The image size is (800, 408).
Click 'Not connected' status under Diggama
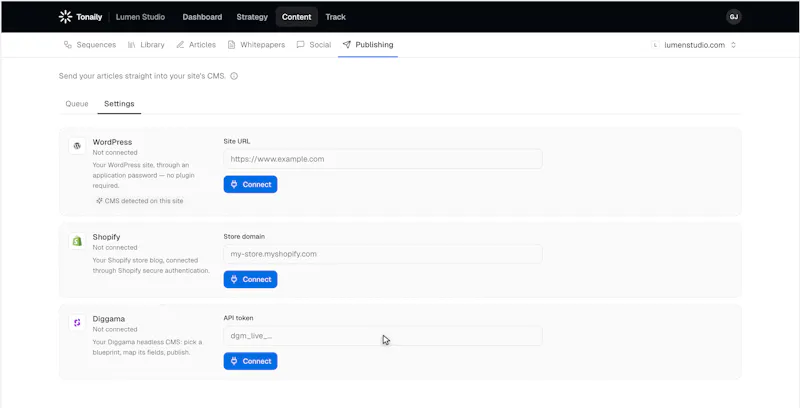[x=115, y=329]
